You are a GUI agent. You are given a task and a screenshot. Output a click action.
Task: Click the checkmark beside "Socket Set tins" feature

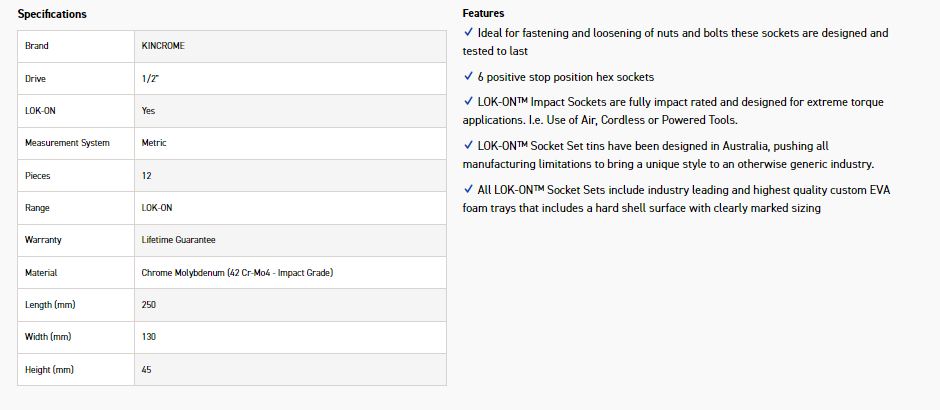(468, 146)
